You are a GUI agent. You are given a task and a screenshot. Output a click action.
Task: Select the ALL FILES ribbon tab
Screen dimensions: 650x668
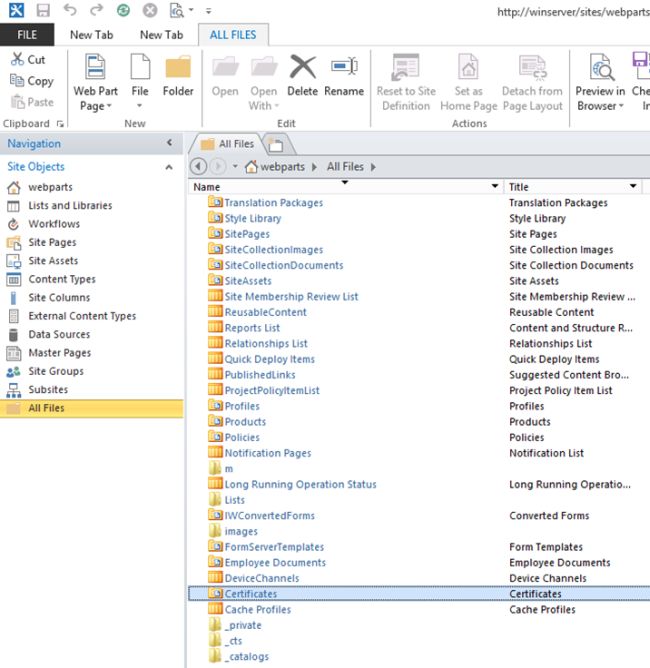click(x=233, y=35)
